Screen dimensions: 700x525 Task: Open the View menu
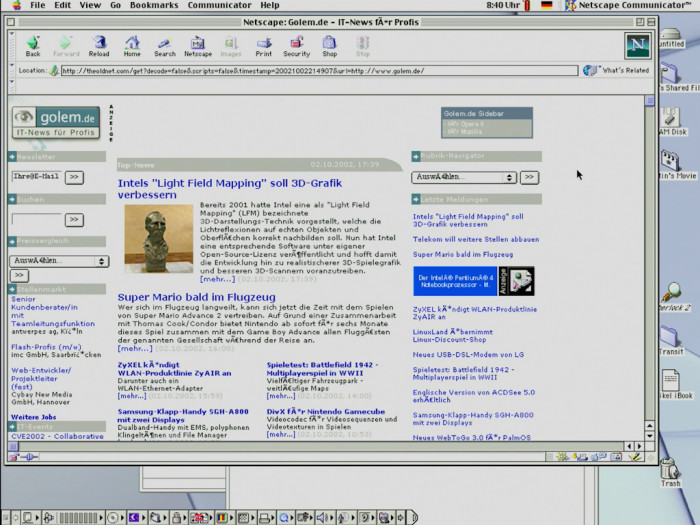pos(90,5)
